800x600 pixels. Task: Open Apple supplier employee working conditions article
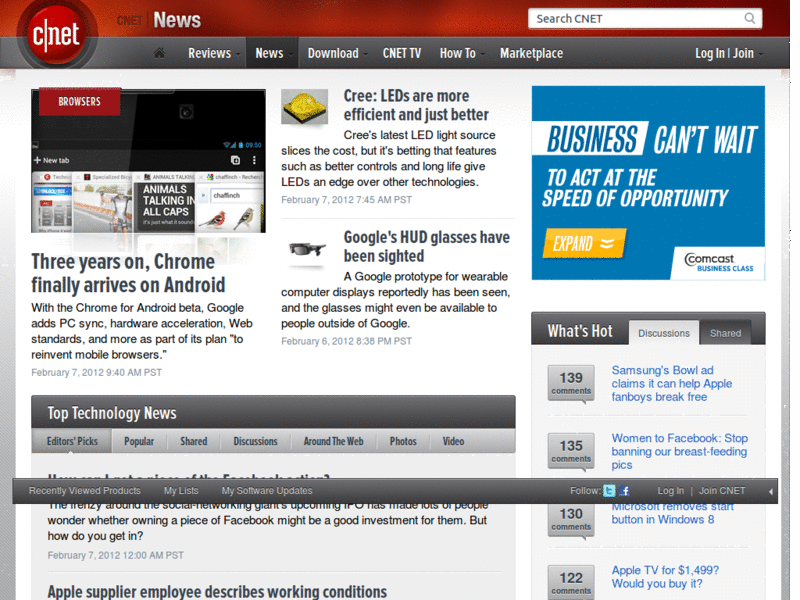tap(217, 592)
